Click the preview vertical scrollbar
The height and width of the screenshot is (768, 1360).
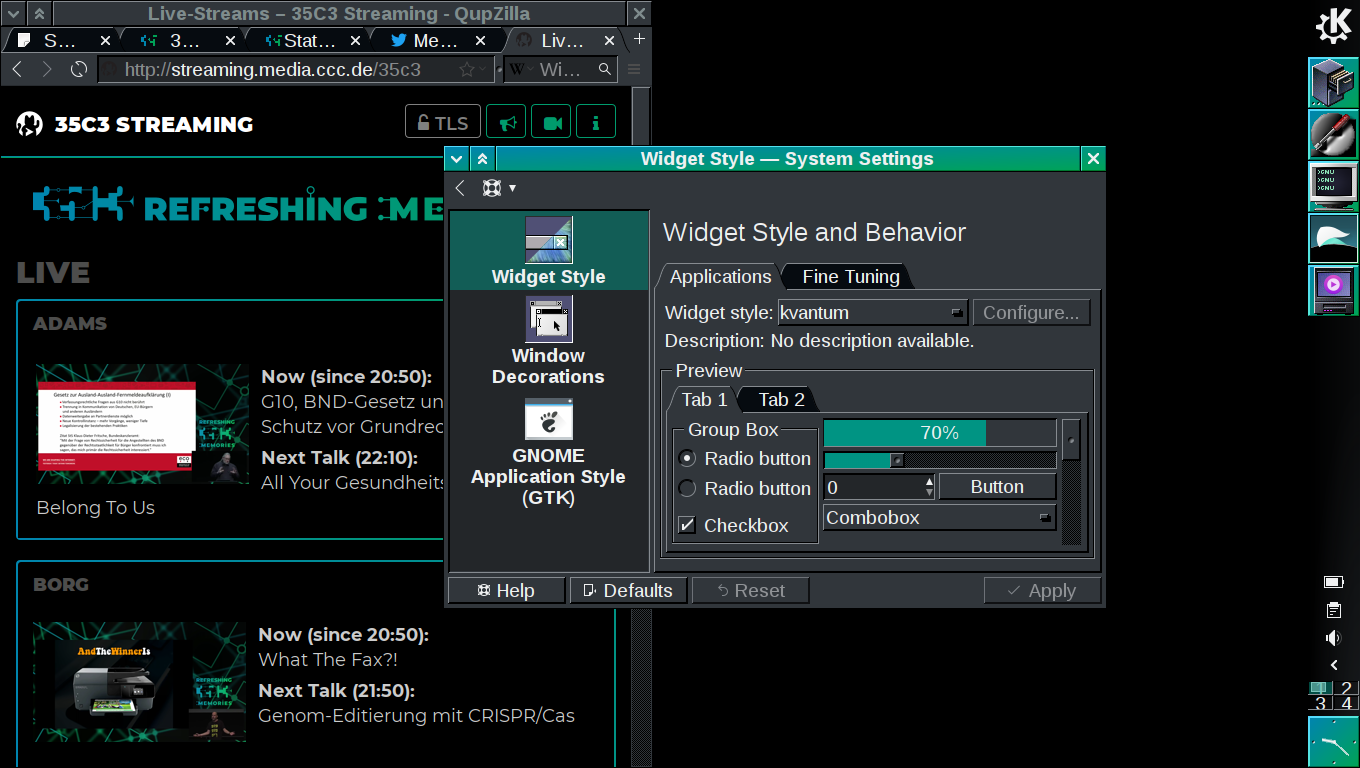pyautogui.click(x=1072, y=483)
